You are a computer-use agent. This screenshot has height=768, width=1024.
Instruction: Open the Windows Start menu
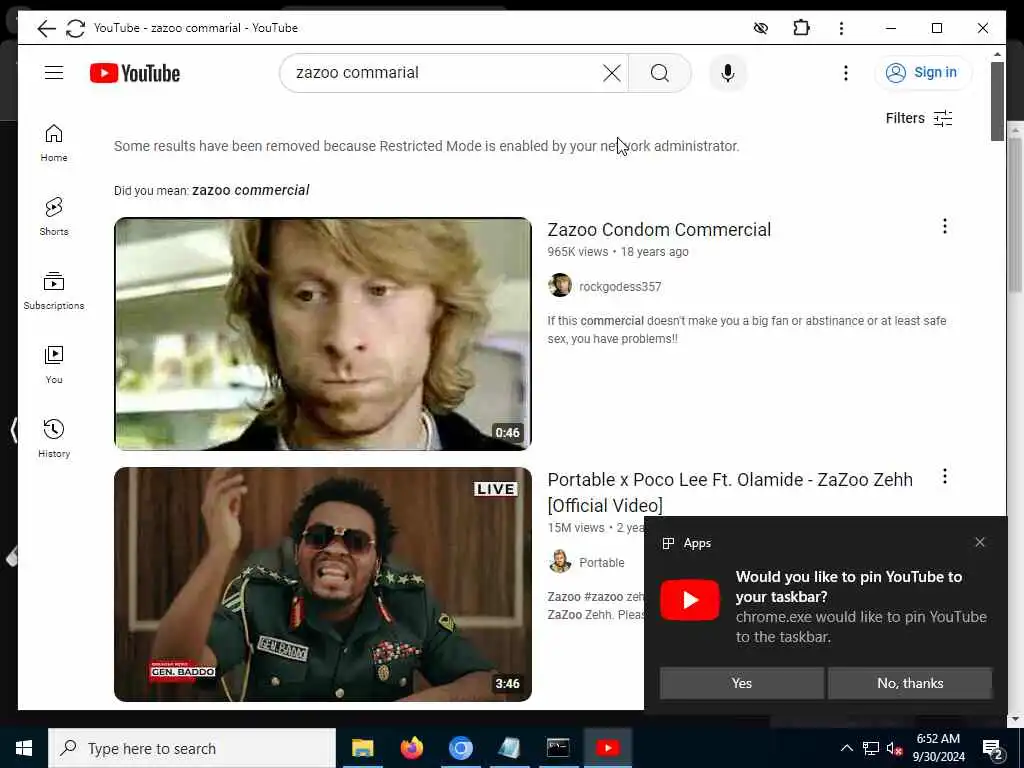coord(24,748)
